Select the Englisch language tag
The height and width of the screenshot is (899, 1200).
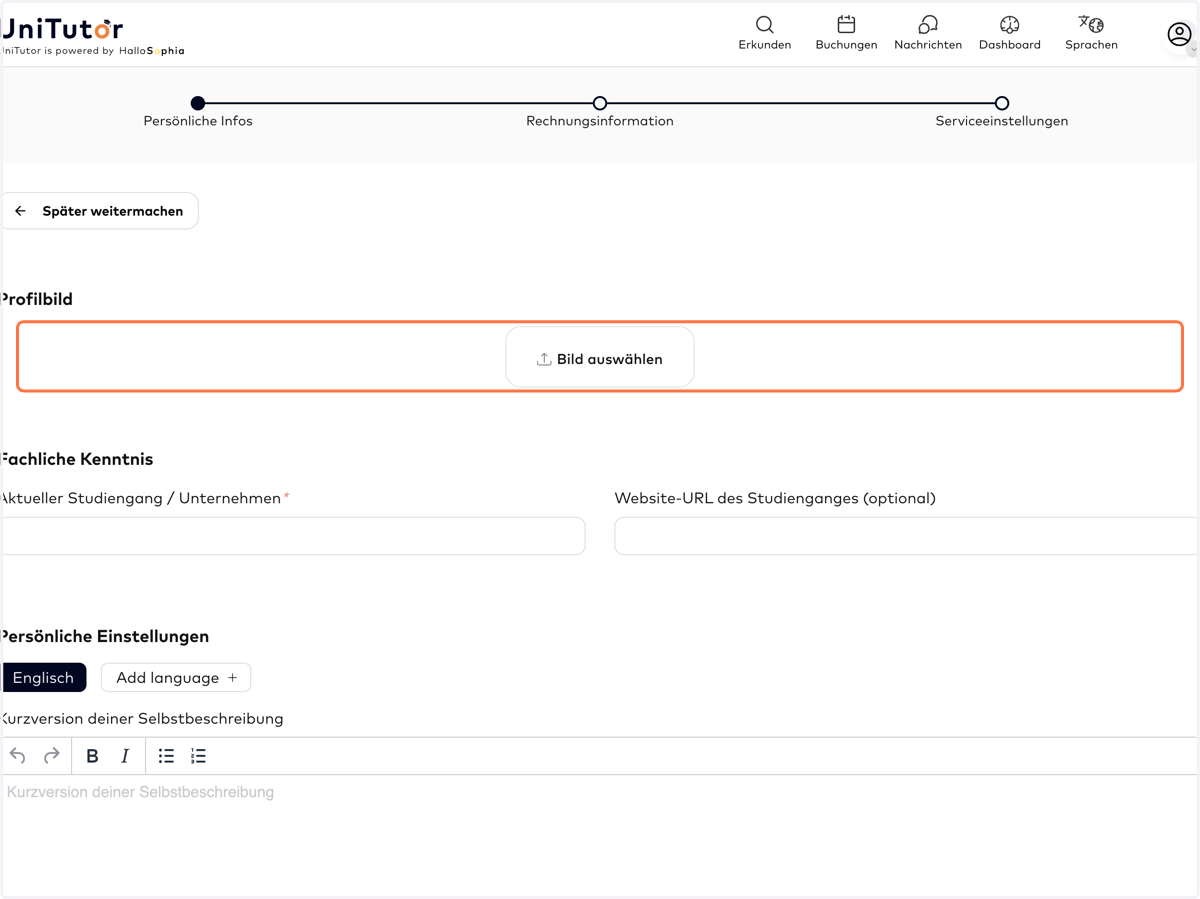(x=43, y=678)
